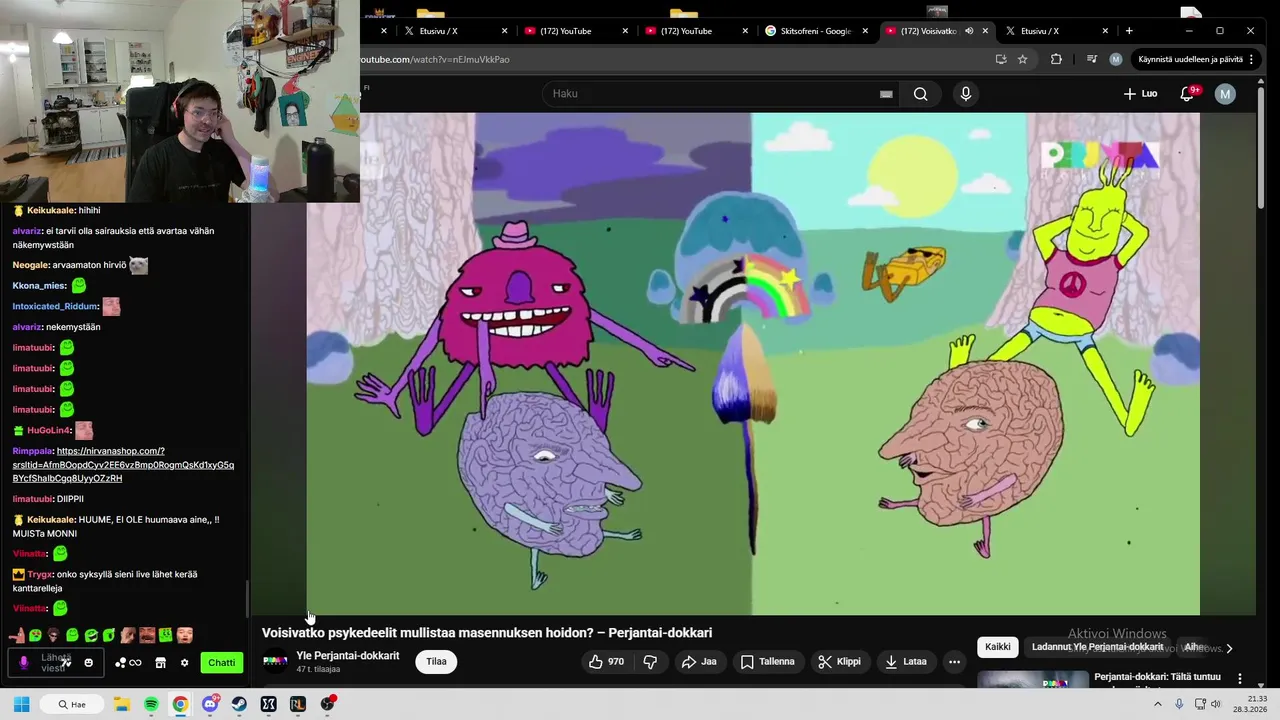Click the Yle Perjantai-dokkarit channel avatar
The height and width of the screenshot is (720, 1280).
click(x=275, y=662)
